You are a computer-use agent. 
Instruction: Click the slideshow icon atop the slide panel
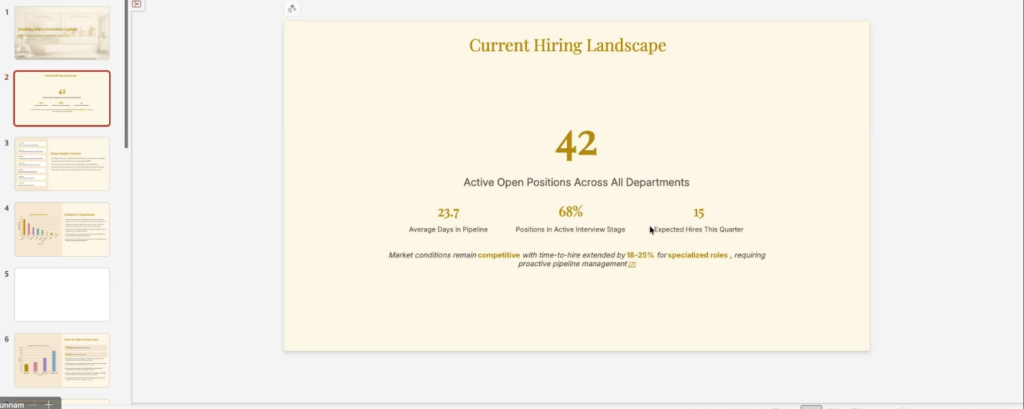tap(137, 4)
